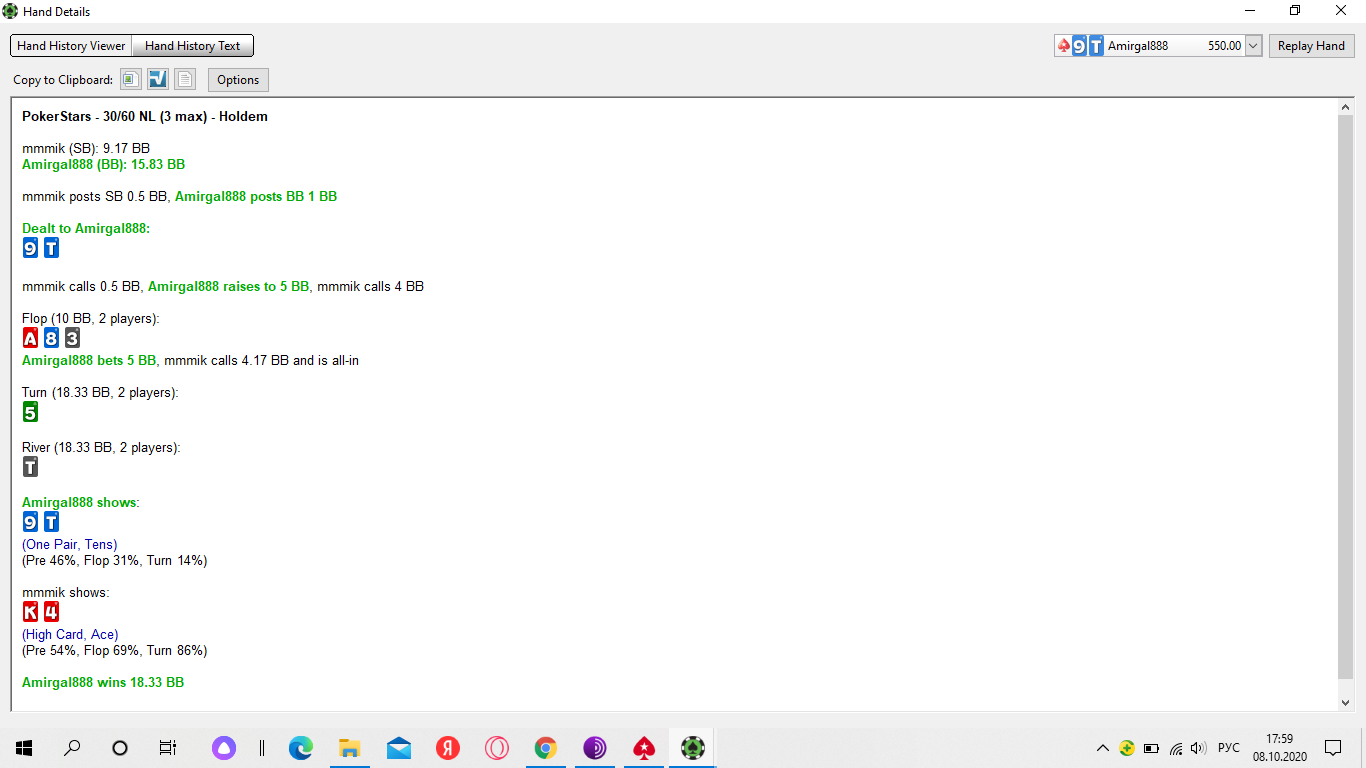This screenshot has width=1366, height=768.
Task: Click volume speaker tray icon
Action: [x=1199, y=748]
